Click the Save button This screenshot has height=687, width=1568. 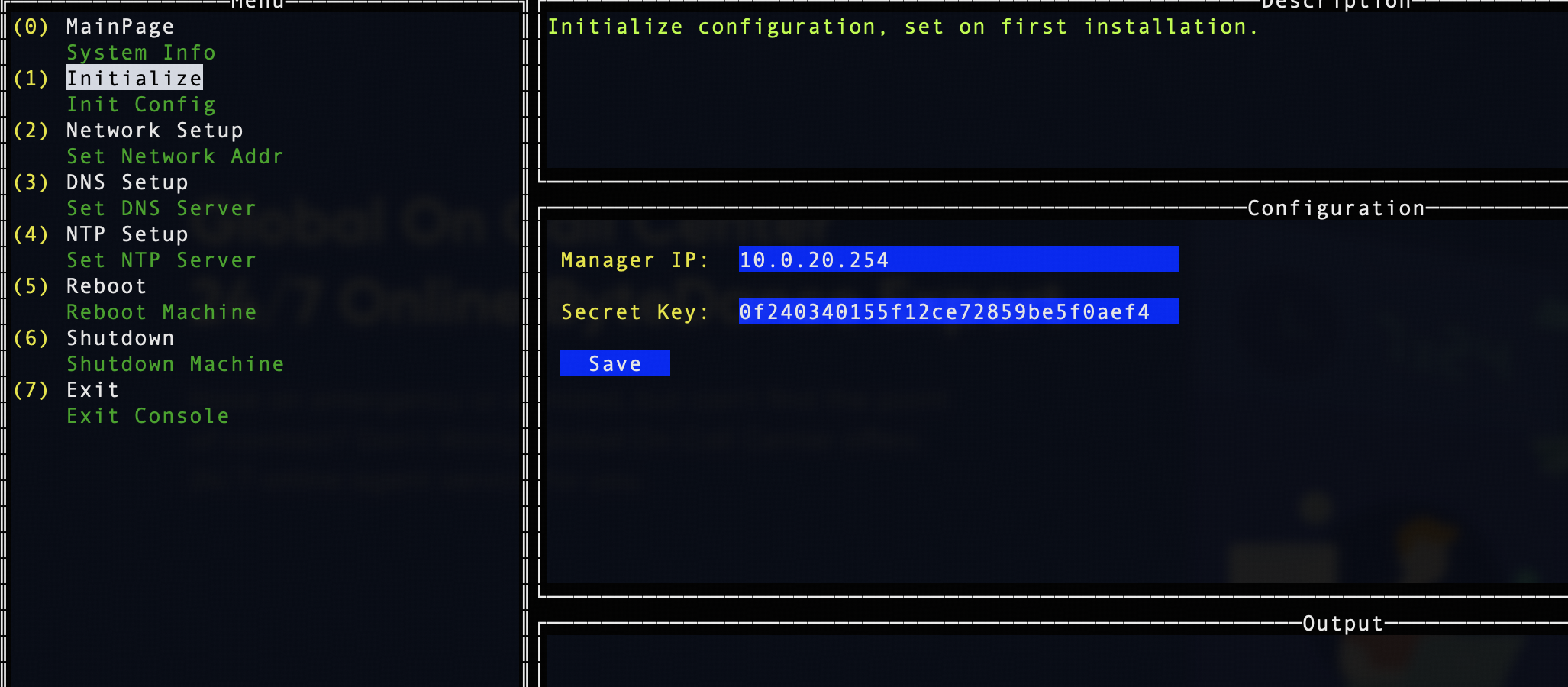(x=615, y=363)
